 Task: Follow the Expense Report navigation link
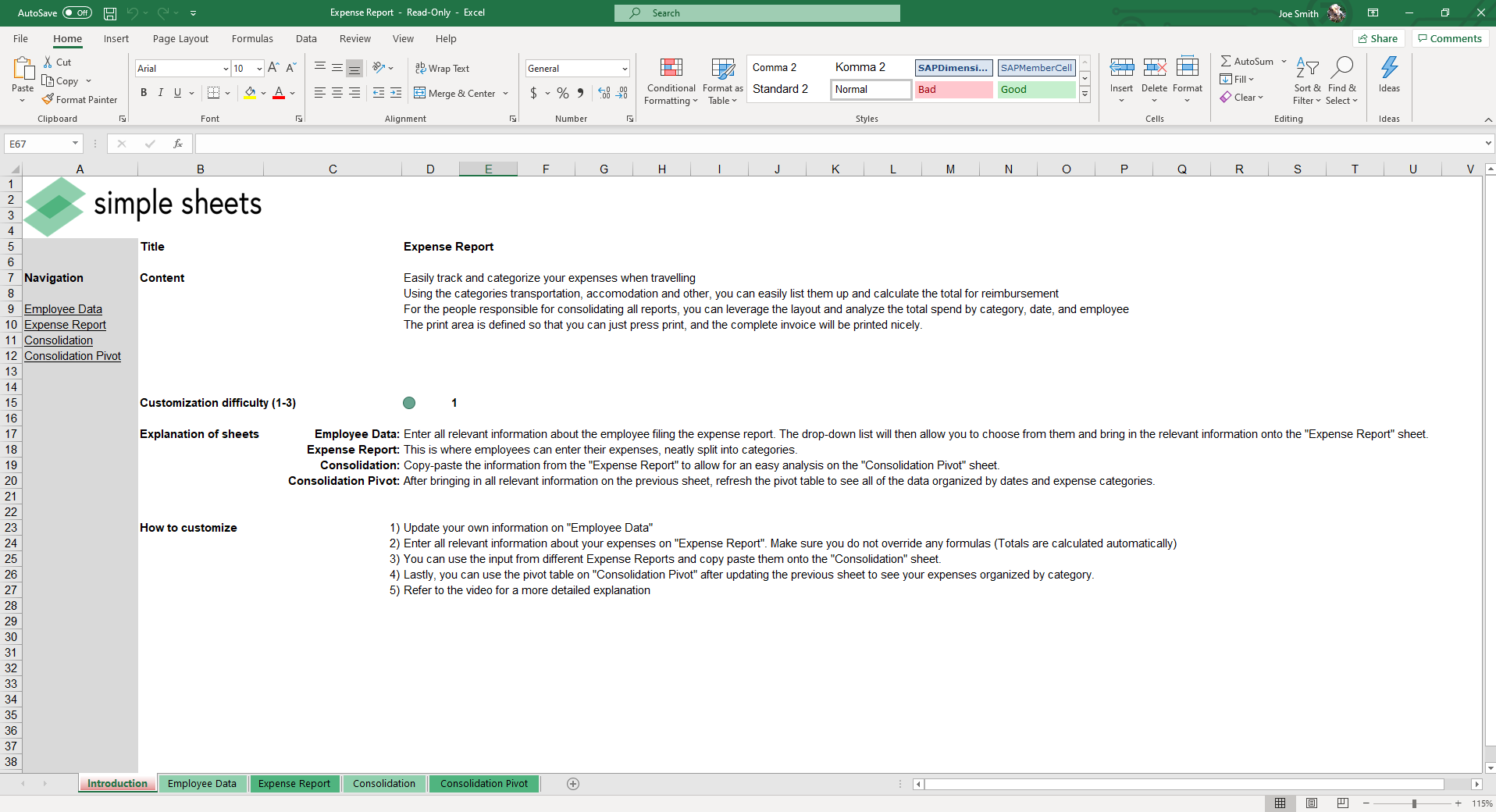pyautogui.click(x=65, y=325)
